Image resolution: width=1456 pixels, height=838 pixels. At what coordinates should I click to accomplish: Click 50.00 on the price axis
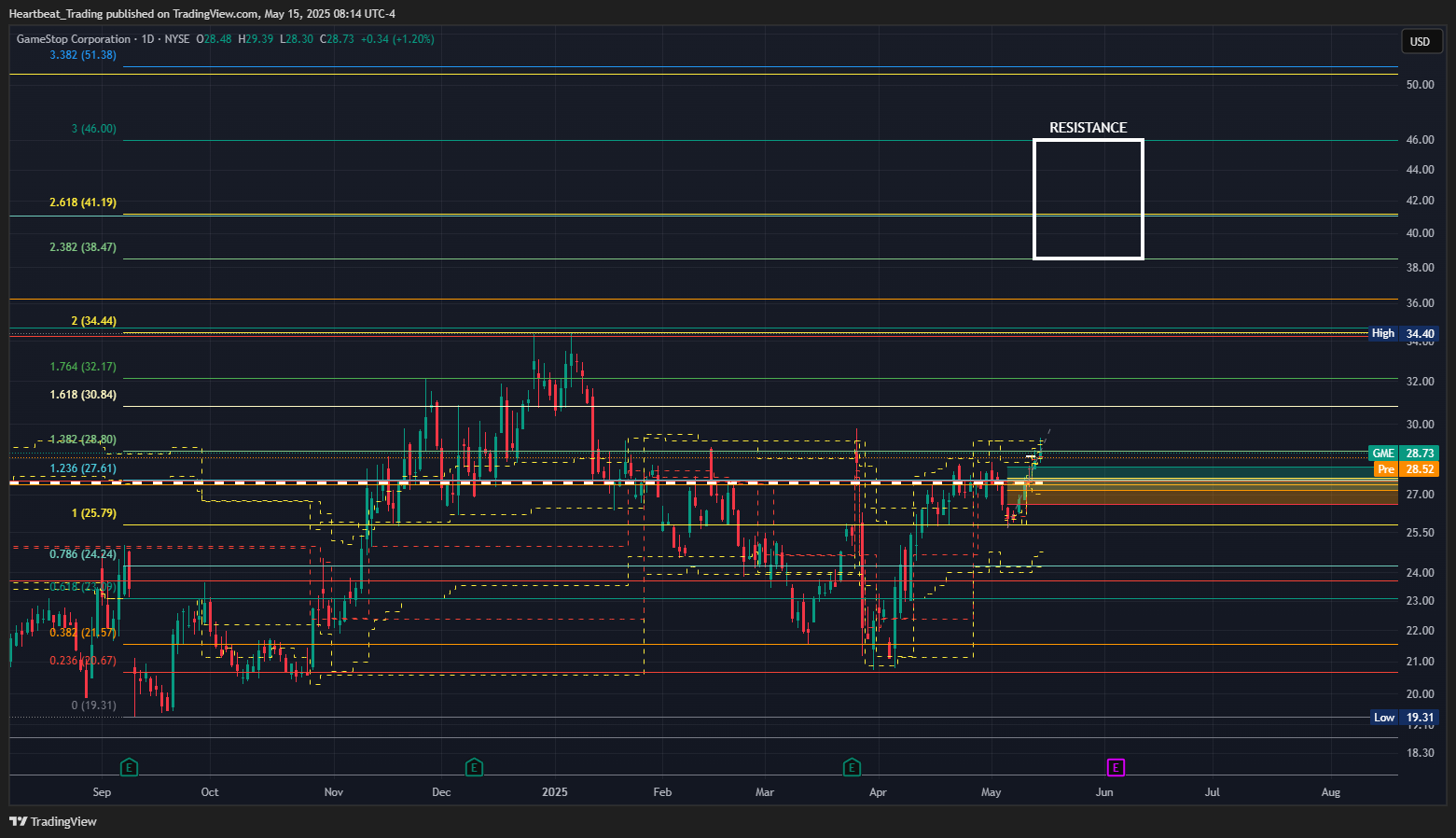click(1420, 85)
